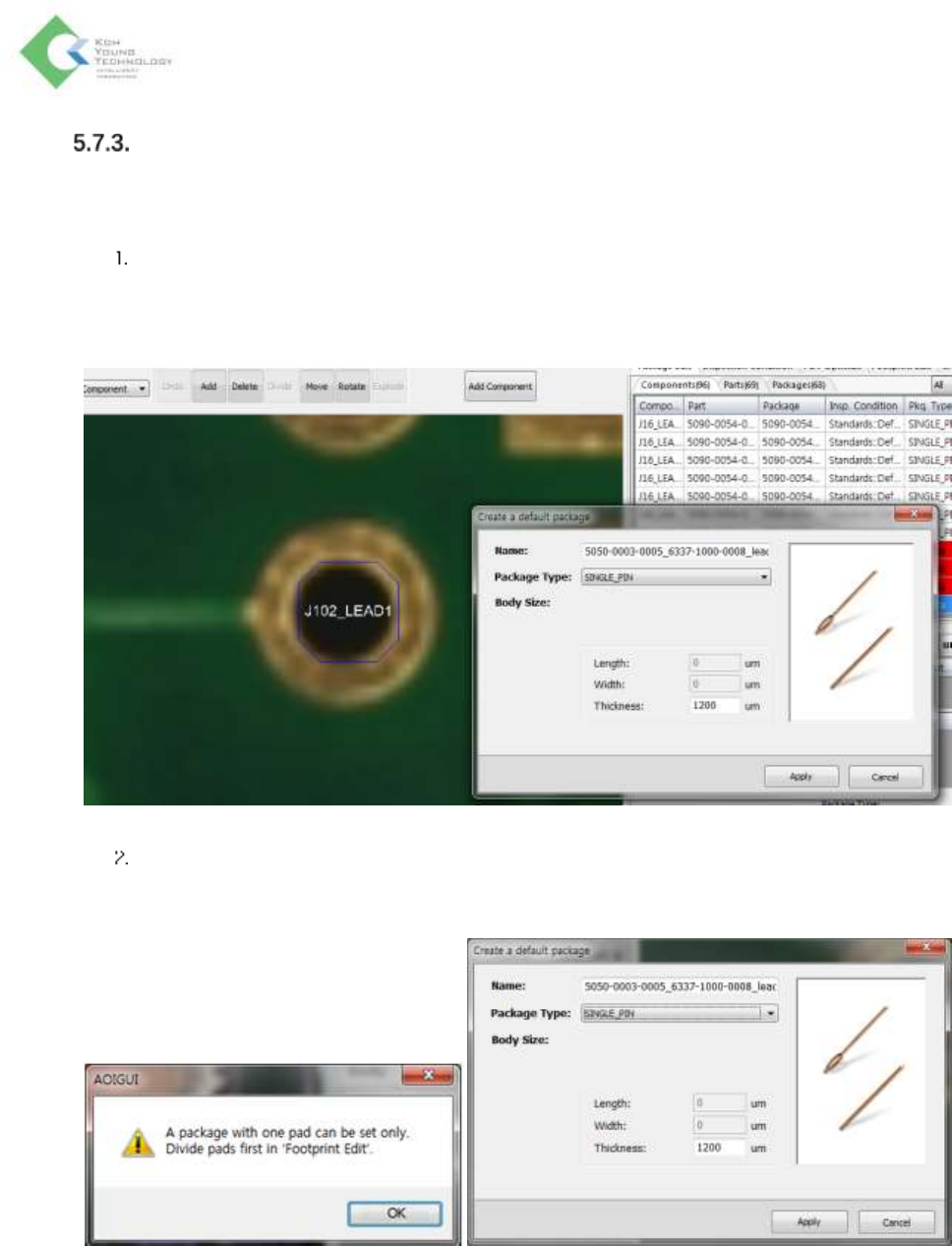Click the All button beside Packages tab

(939, 385)
